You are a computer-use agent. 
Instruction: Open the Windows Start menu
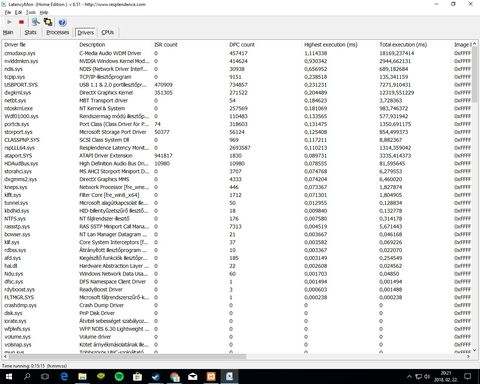point(9,377)
